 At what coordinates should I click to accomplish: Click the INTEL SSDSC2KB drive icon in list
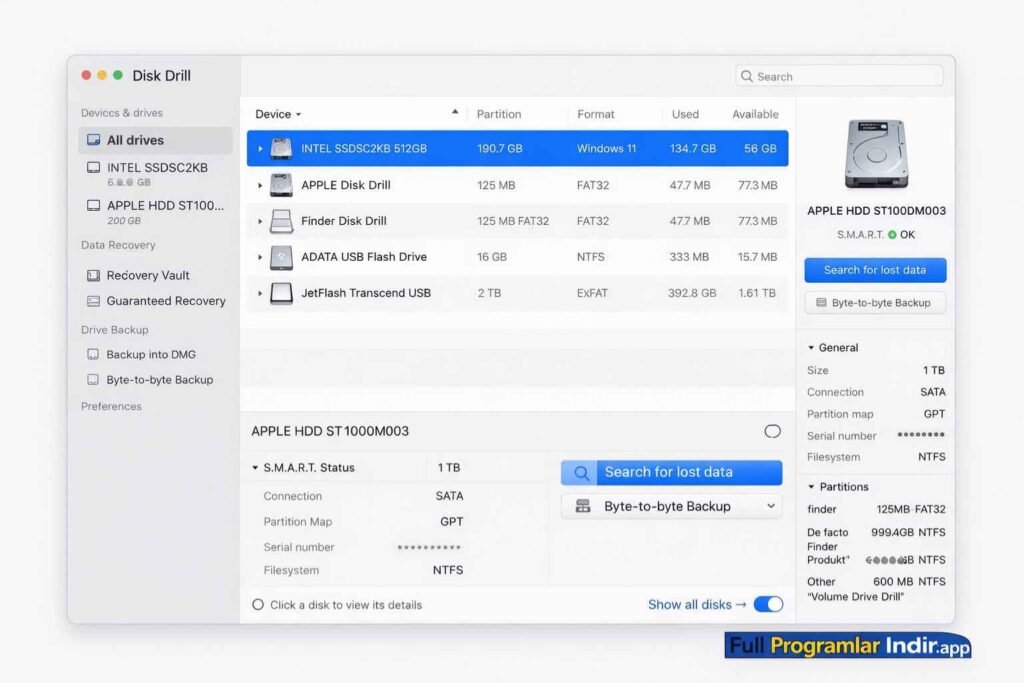(281, 148)
